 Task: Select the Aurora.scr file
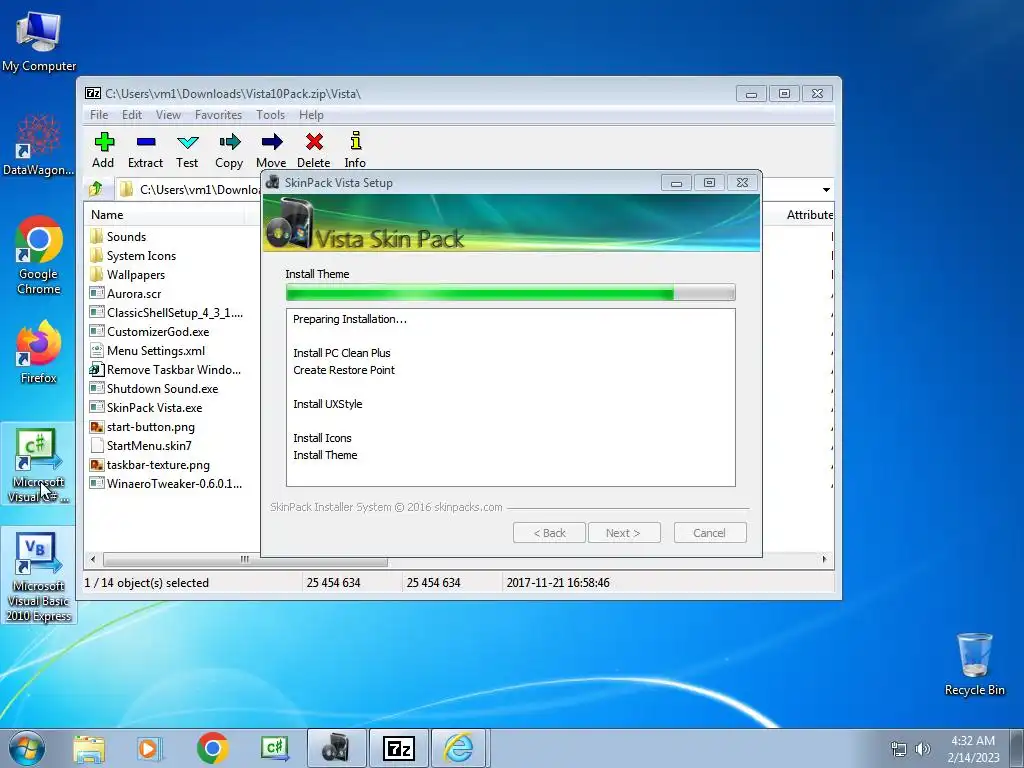coord(133,293)
